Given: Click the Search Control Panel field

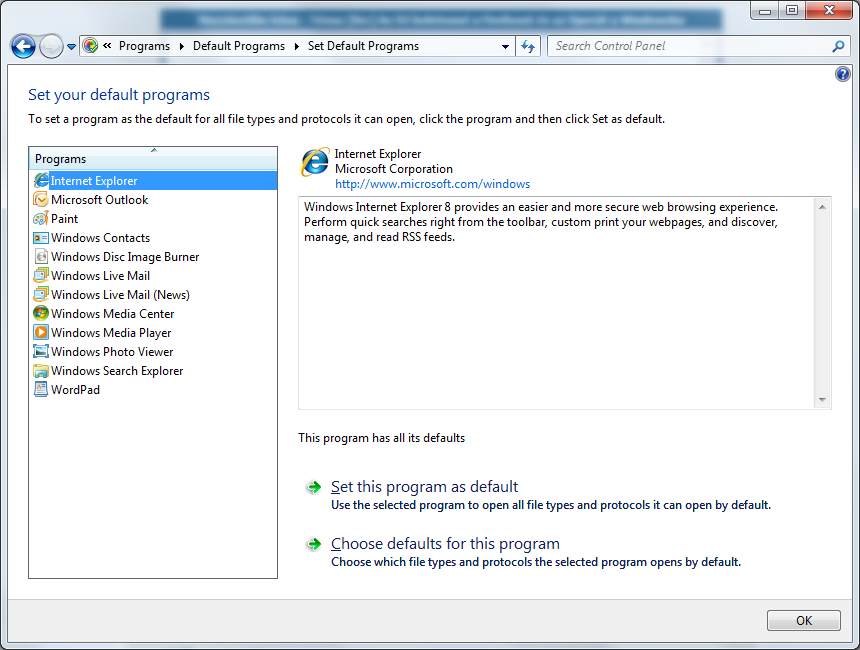Looking at the screenshot, I should pyautogui.click(x=691, y=46).
